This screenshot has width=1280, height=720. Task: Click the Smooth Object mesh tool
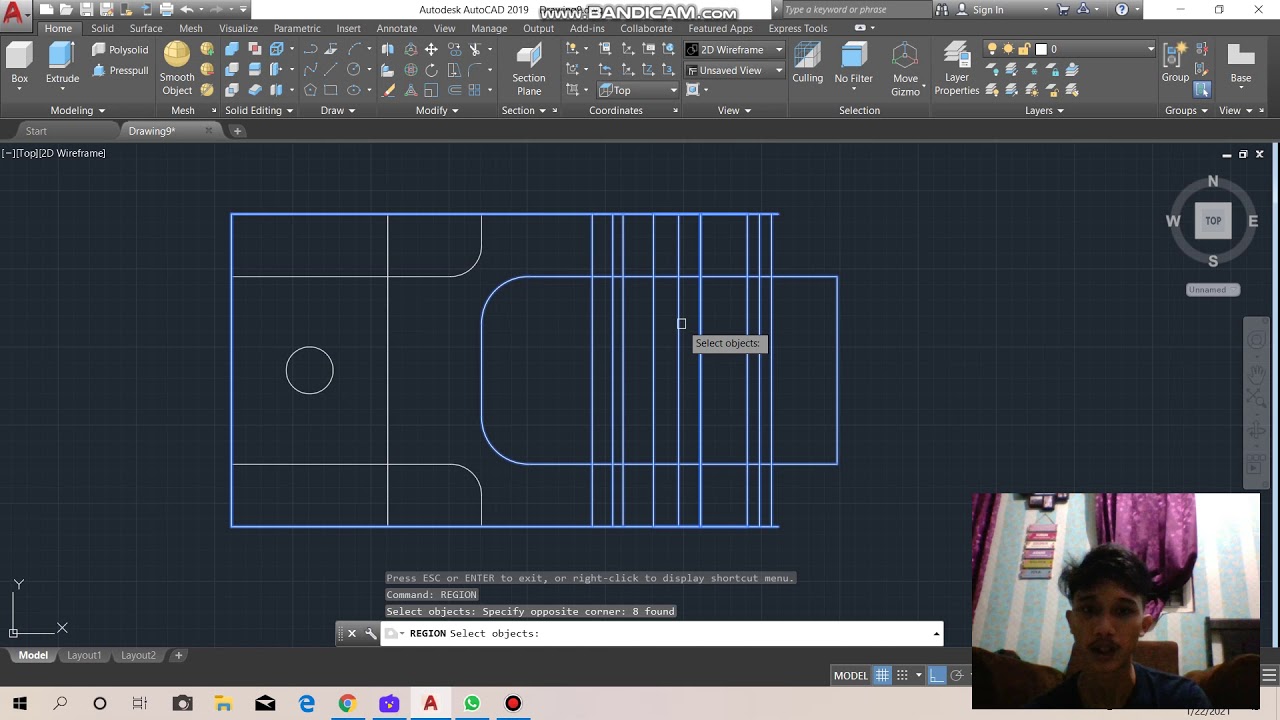pos(177,68)
